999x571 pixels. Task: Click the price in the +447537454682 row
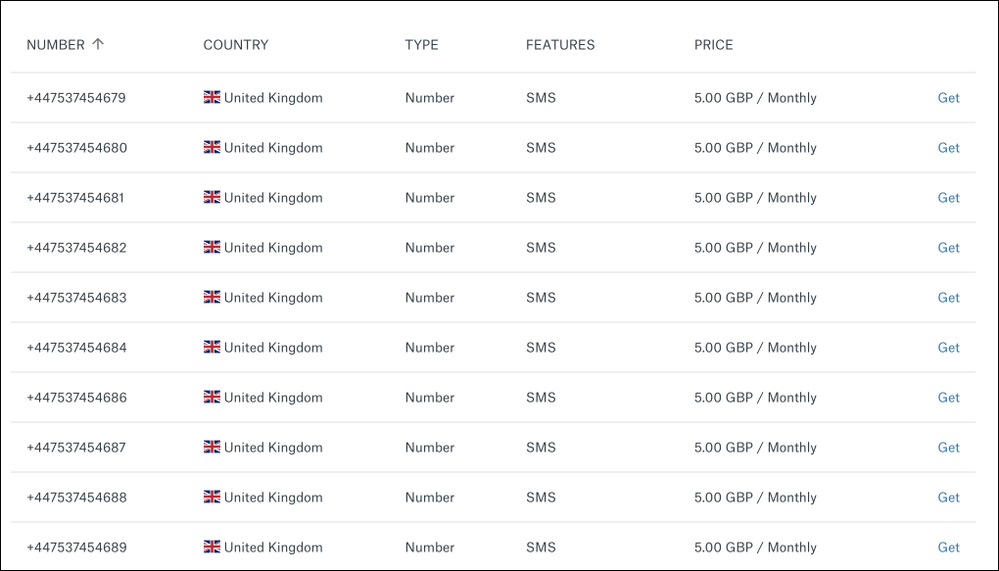[755, 247]
